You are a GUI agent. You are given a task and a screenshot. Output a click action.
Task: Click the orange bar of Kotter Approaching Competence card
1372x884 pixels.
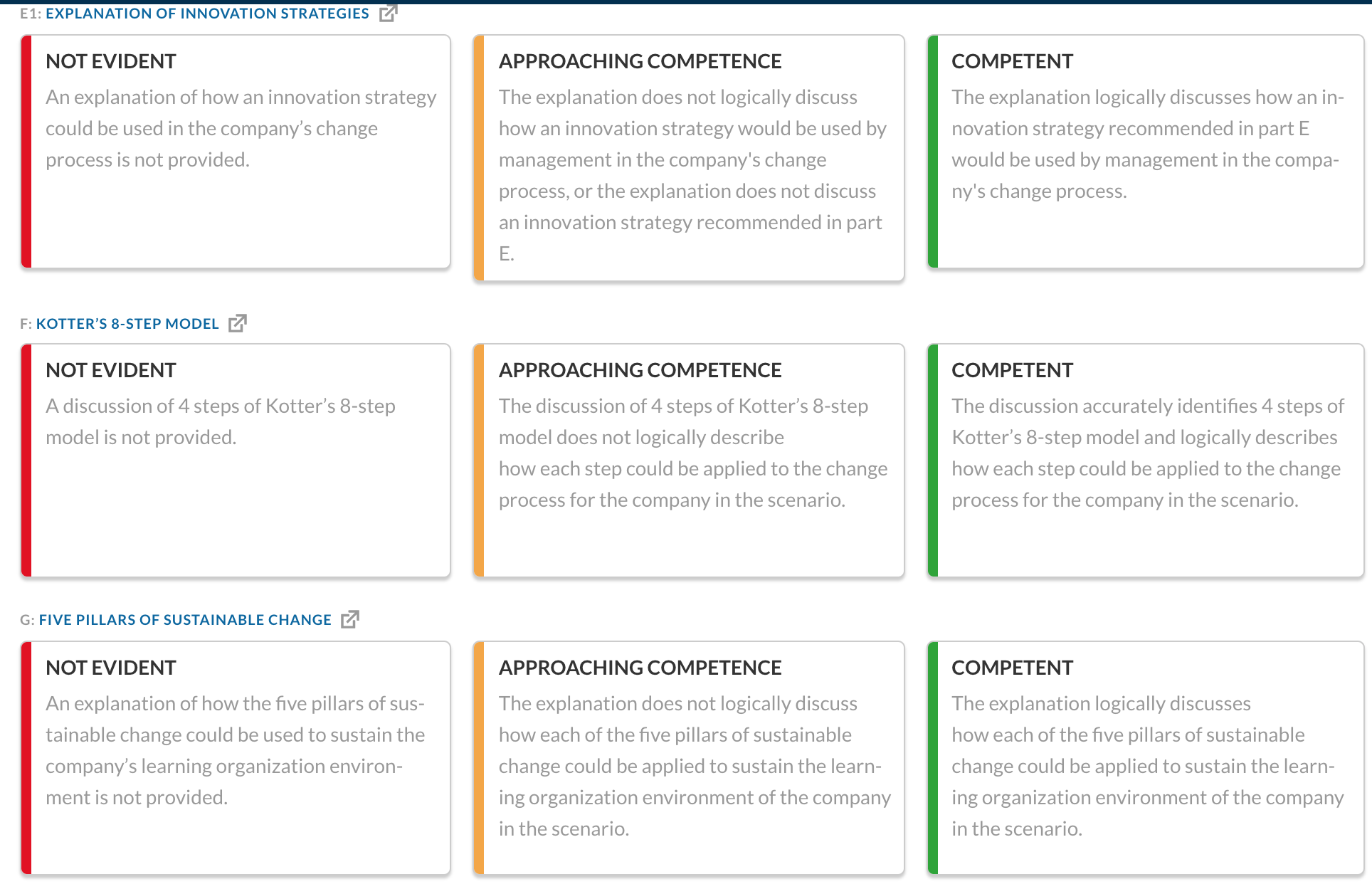479,461
